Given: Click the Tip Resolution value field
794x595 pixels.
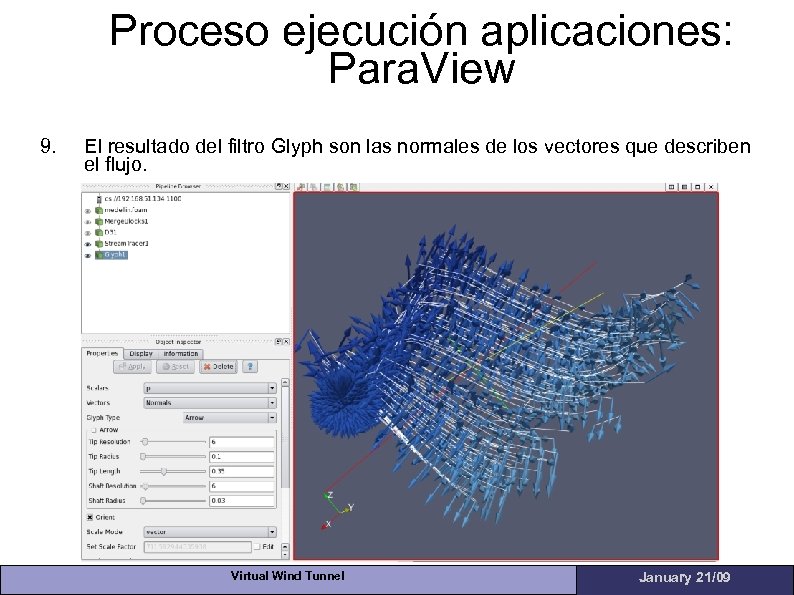Looking at the screenshot, I should pos(242,442).
